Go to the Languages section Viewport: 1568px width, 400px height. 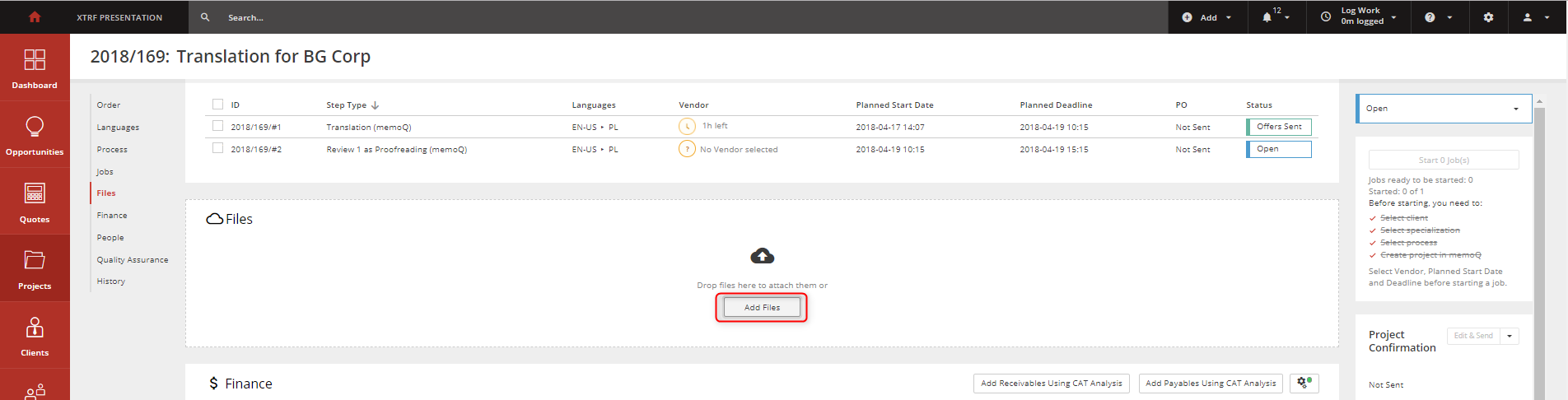[118, 128]
